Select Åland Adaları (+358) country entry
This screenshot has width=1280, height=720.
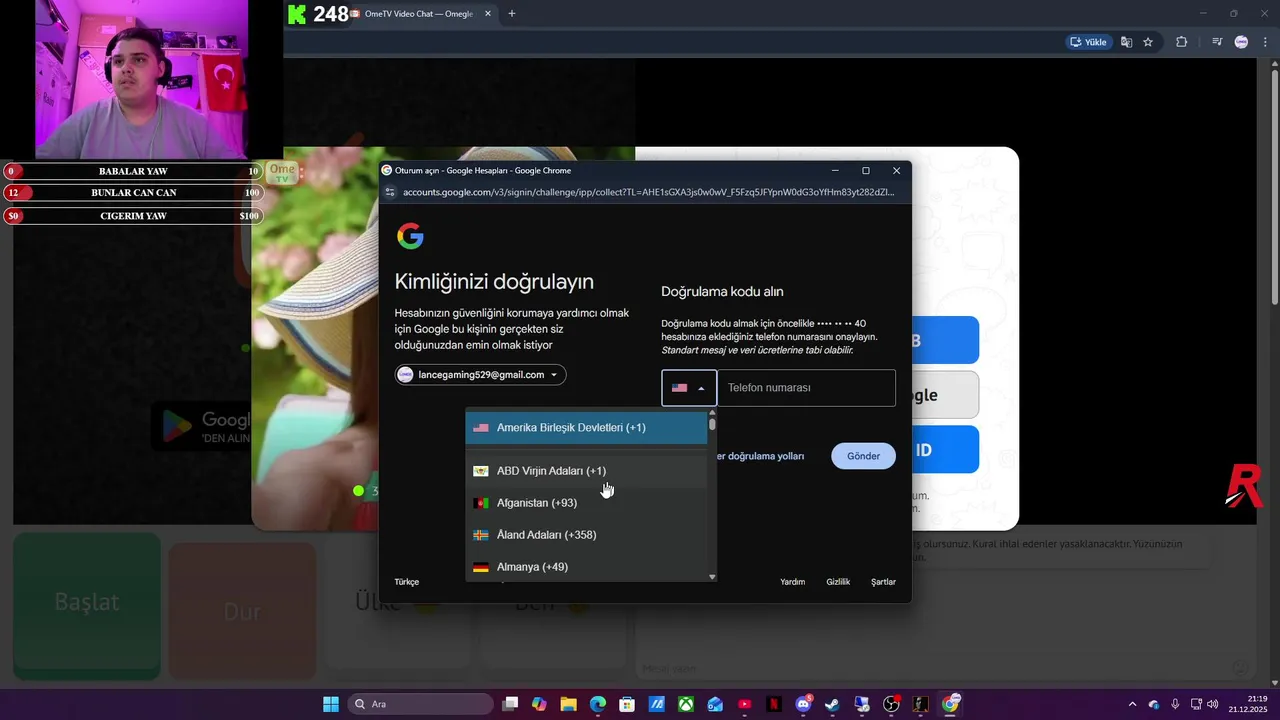[x=586, y=534]
